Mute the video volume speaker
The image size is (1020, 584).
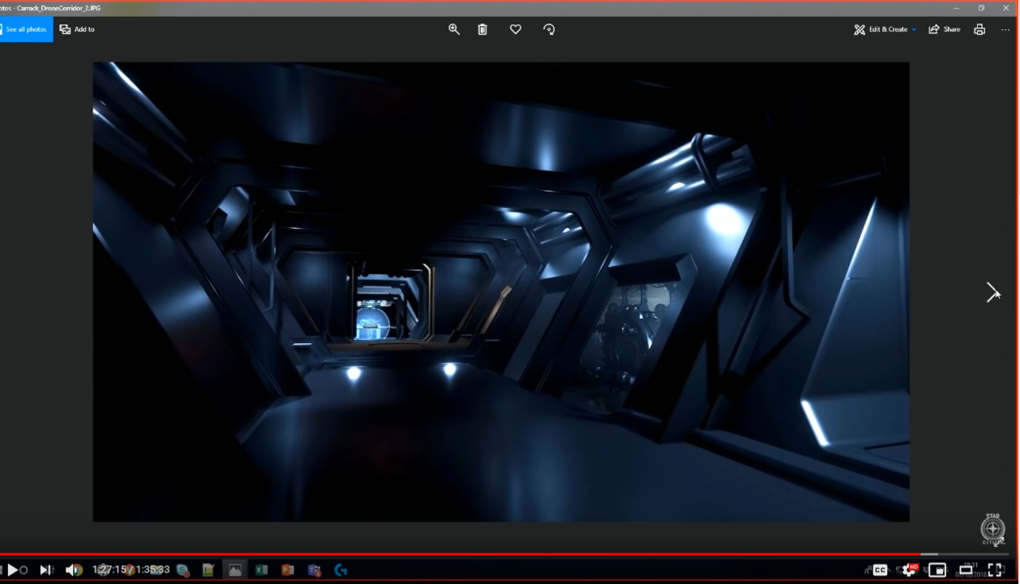[73, 570]
